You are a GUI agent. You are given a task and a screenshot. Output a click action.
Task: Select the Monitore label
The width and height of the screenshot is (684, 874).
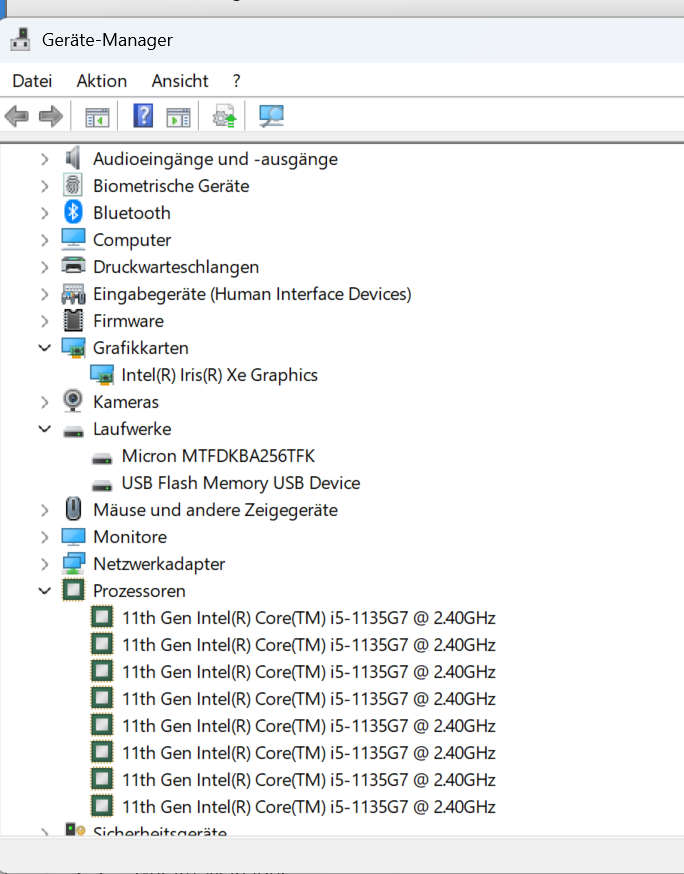coord(130,537)
